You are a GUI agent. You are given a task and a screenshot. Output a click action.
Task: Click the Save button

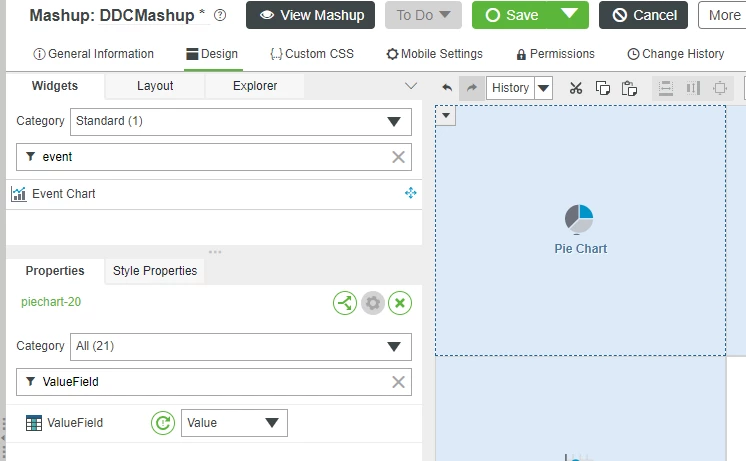pos(510,15)
